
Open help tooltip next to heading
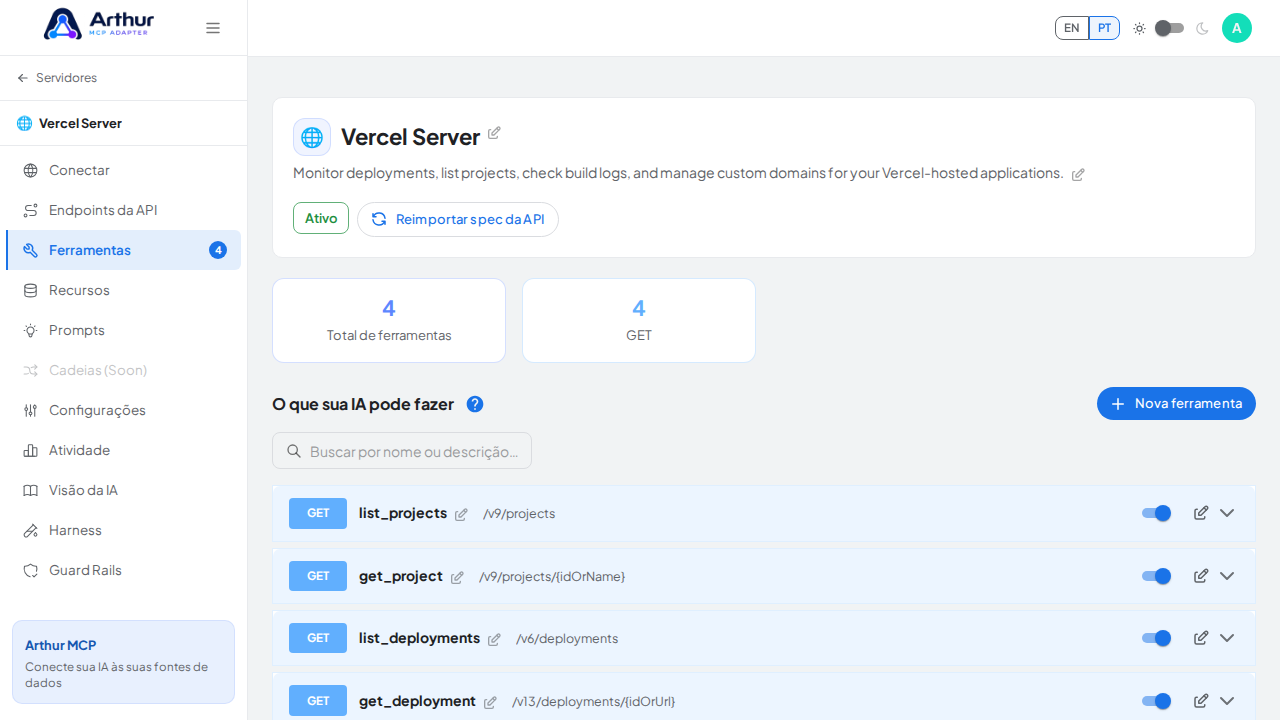[x=475, y=404]
